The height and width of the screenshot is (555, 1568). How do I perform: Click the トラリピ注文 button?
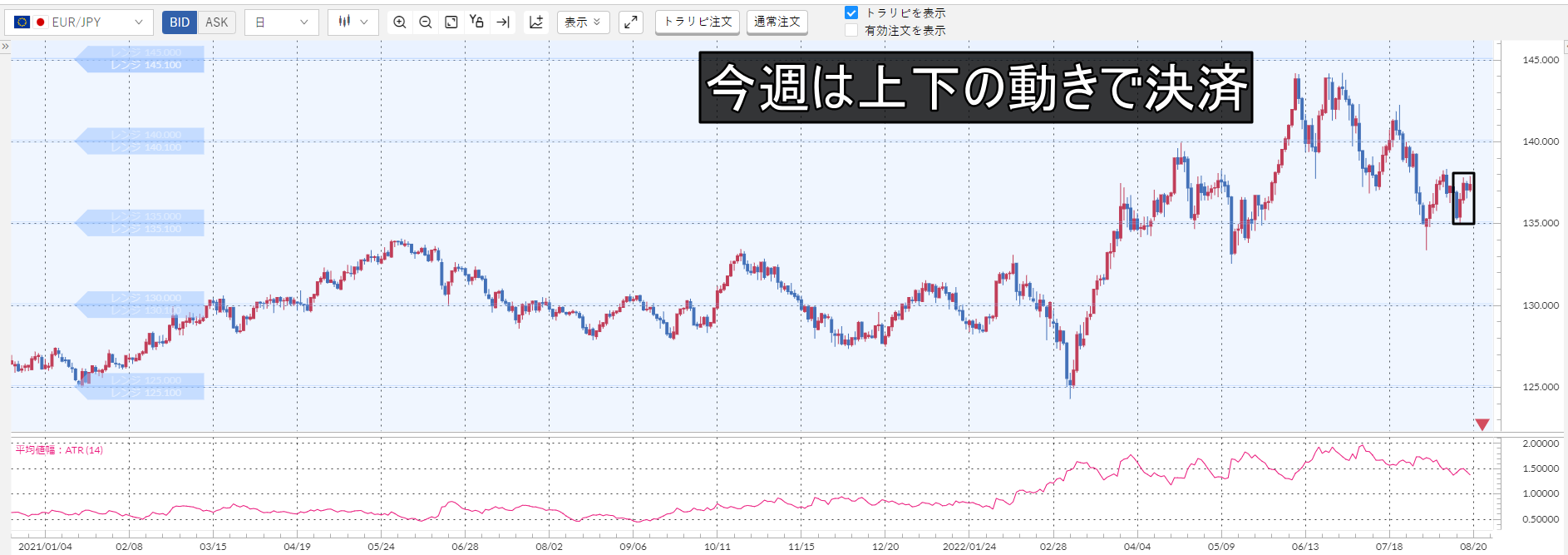point(698,22)
